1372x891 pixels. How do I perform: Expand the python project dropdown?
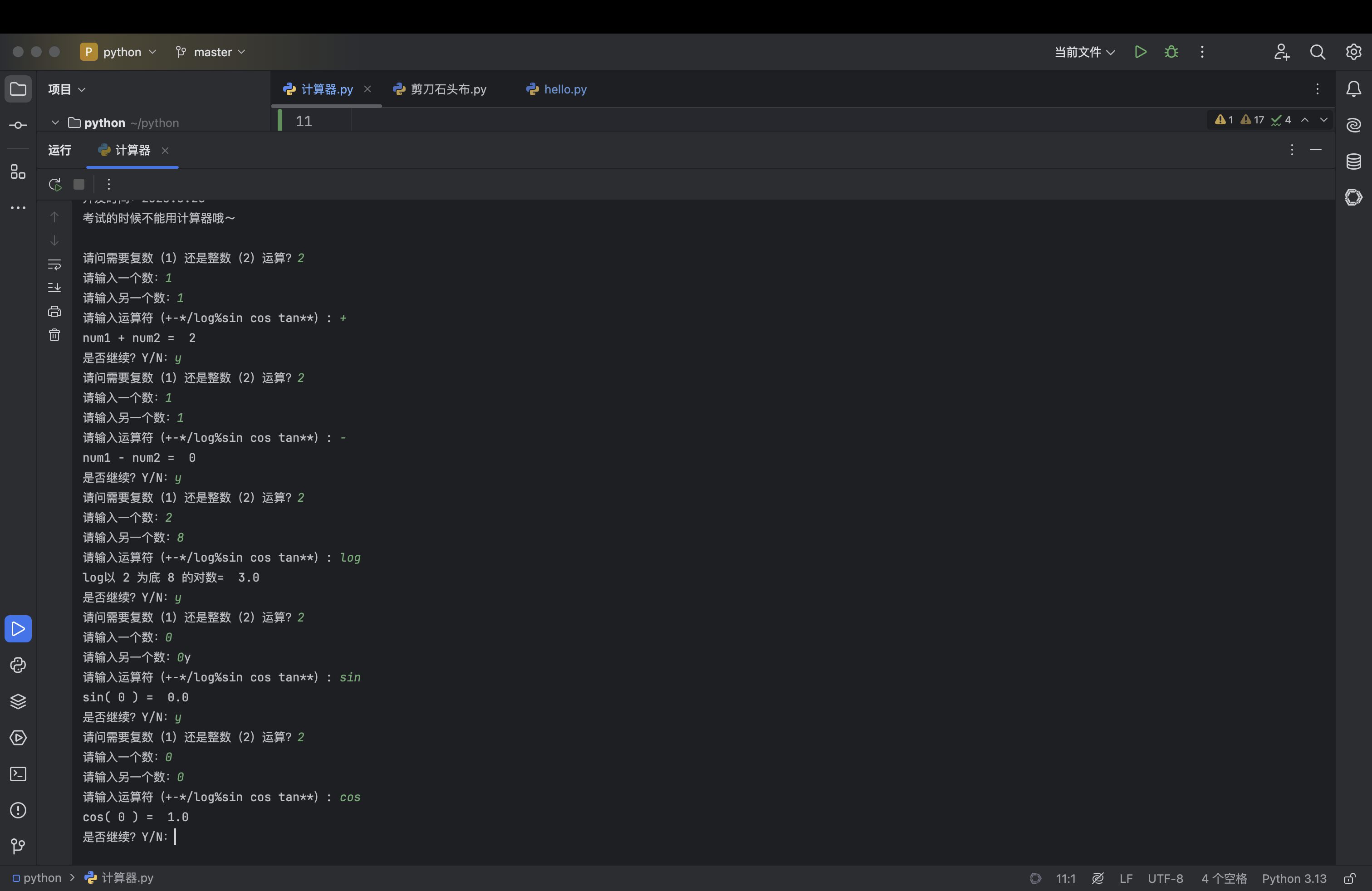tap(119, 52)
